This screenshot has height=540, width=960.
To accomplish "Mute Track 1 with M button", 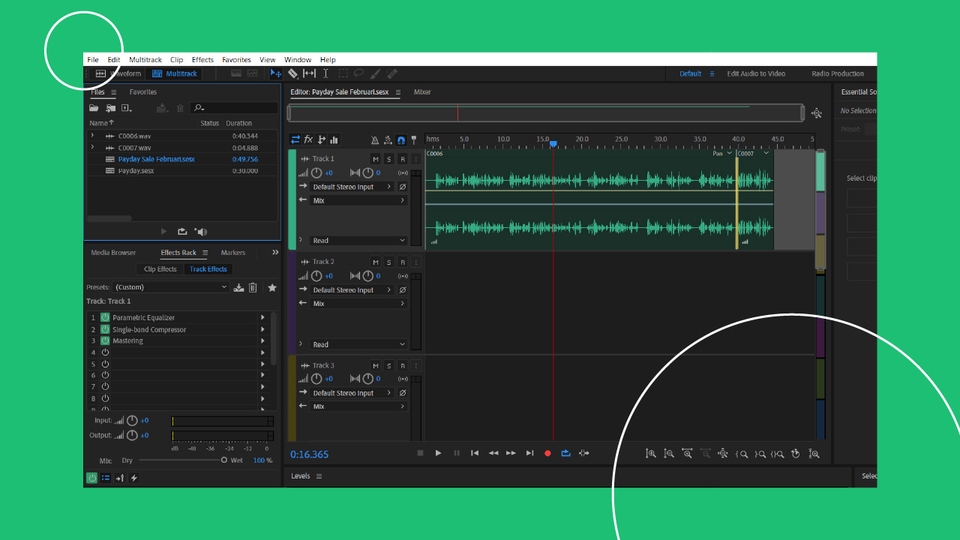I will pyautogui.click(x=375, y=159).
